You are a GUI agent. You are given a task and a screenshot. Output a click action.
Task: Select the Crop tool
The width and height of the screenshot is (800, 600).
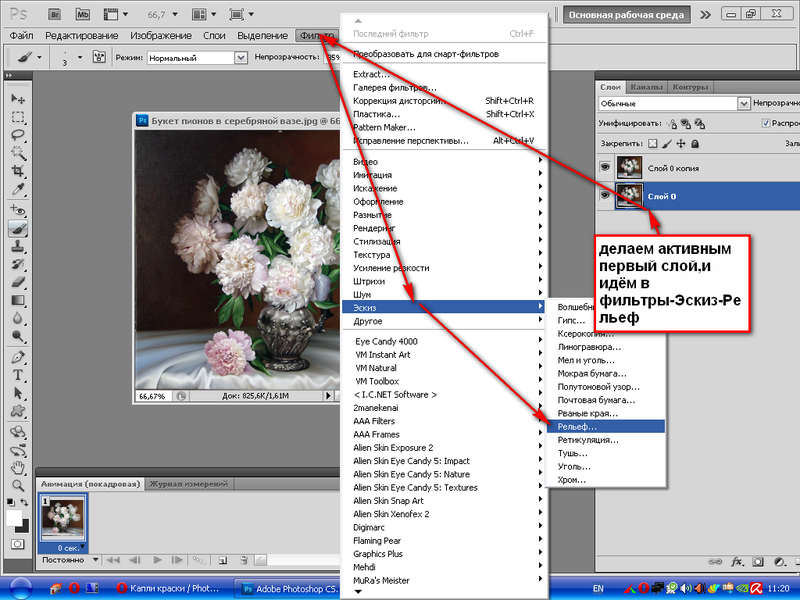click(18, 171)
